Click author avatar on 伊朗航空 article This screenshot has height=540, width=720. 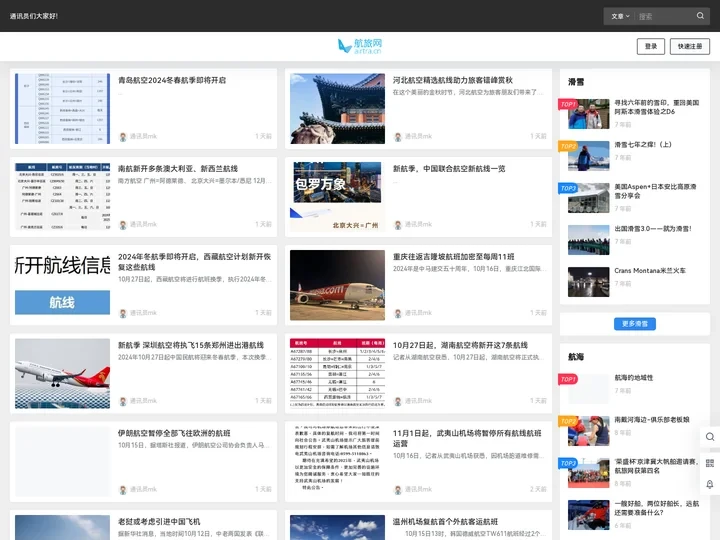click(123, 489)
